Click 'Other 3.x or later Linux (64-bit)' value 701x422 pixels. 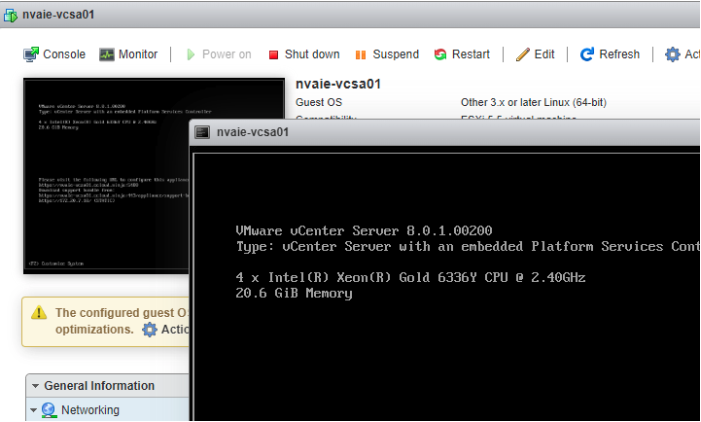pyautogui.click(x=534, y=102)
